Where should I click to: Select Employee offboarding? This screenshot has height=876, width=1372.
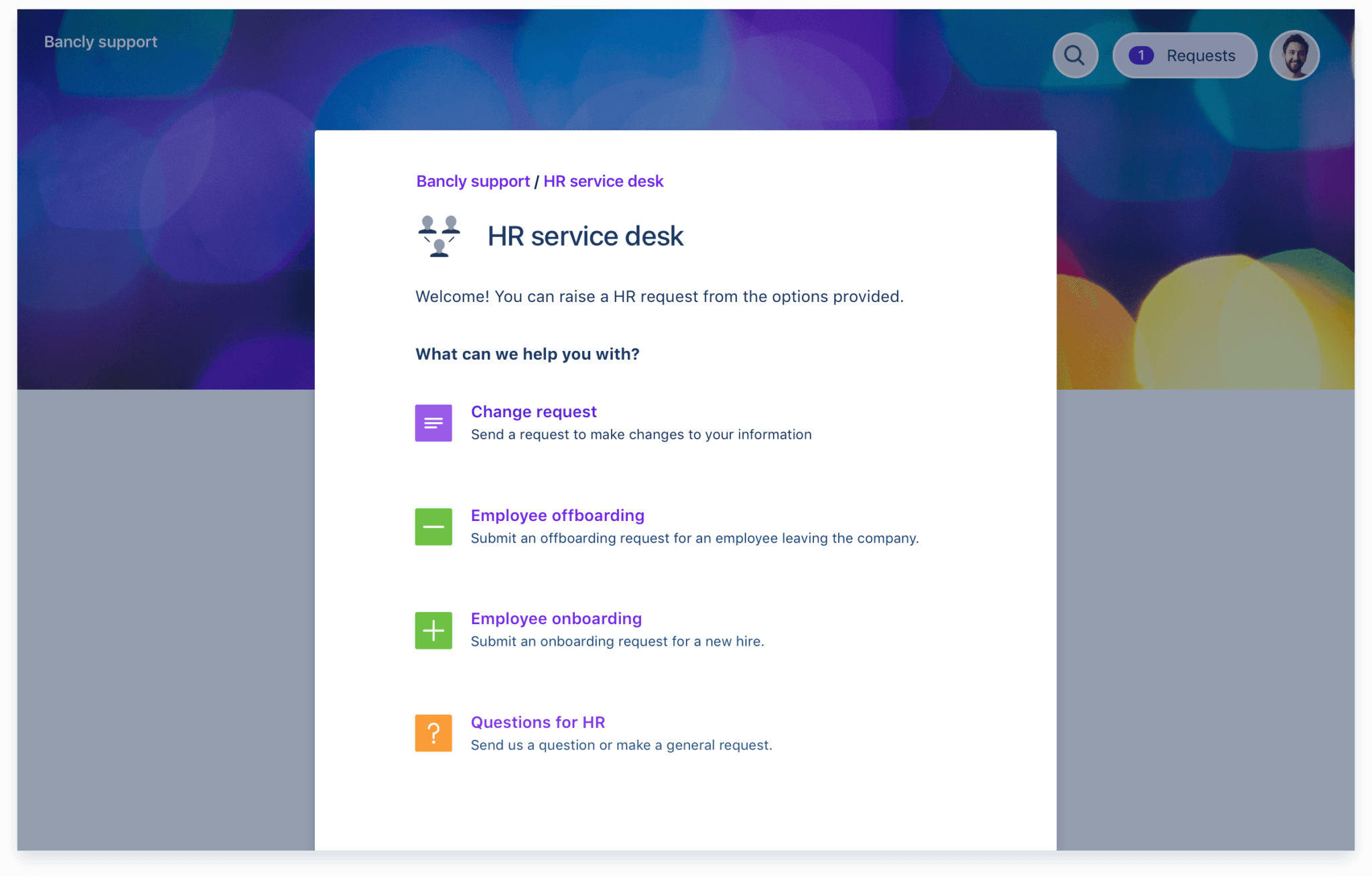pos(557,515)
